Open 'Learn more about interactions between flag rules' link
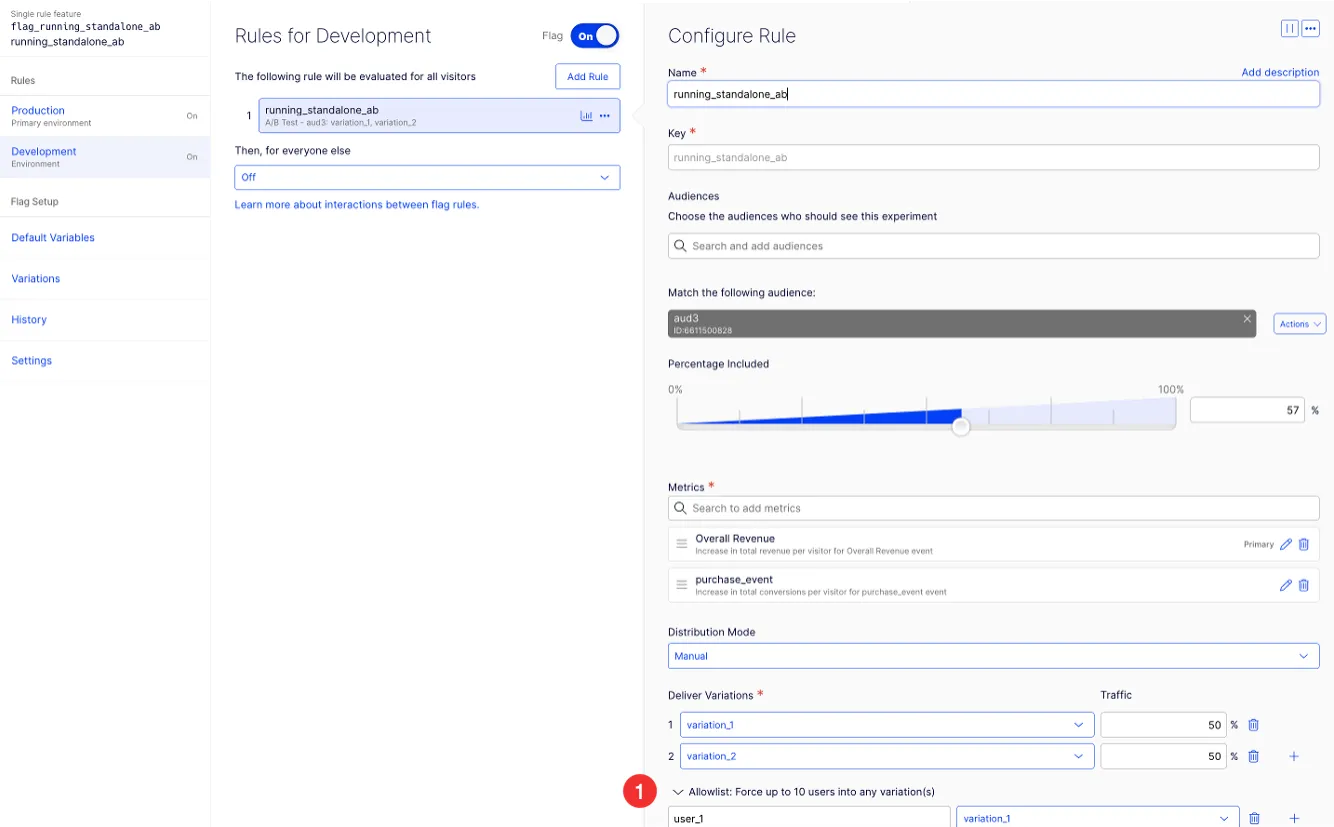 (357, 204)
